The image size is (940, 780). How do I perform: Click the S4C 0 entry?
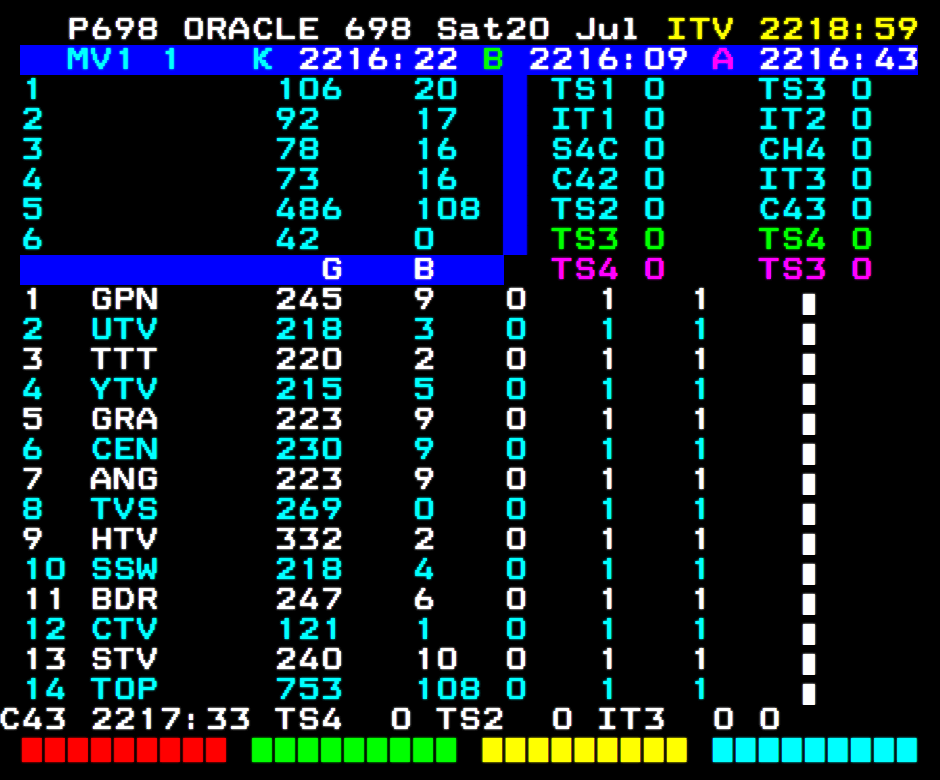click(x=608, y=149)
